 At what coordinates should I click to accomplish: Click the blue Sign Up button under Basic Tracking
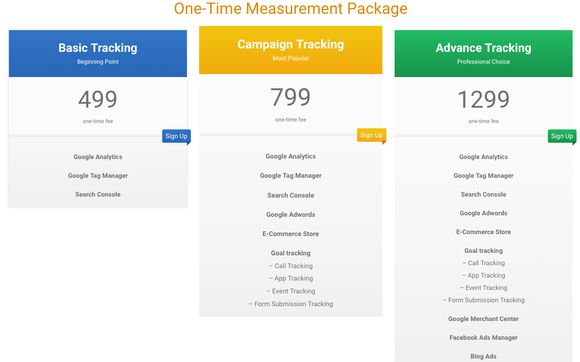coord(176,136)
